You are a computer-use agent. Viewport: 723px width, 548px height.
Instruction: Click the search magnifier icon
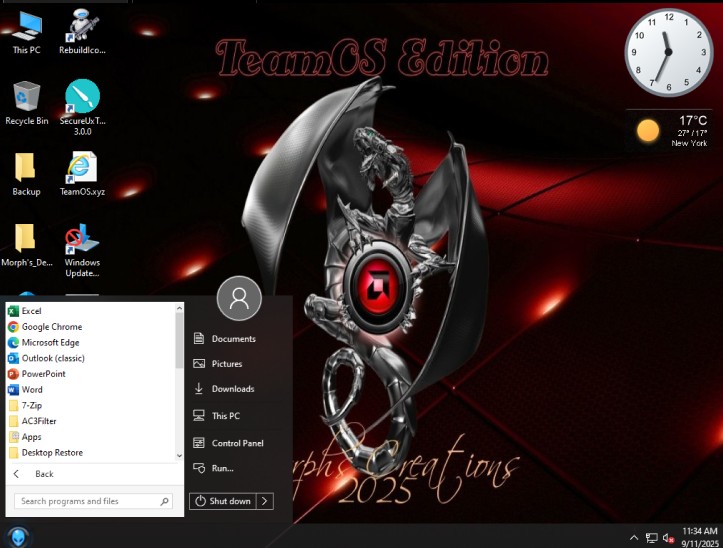(165, 501)
